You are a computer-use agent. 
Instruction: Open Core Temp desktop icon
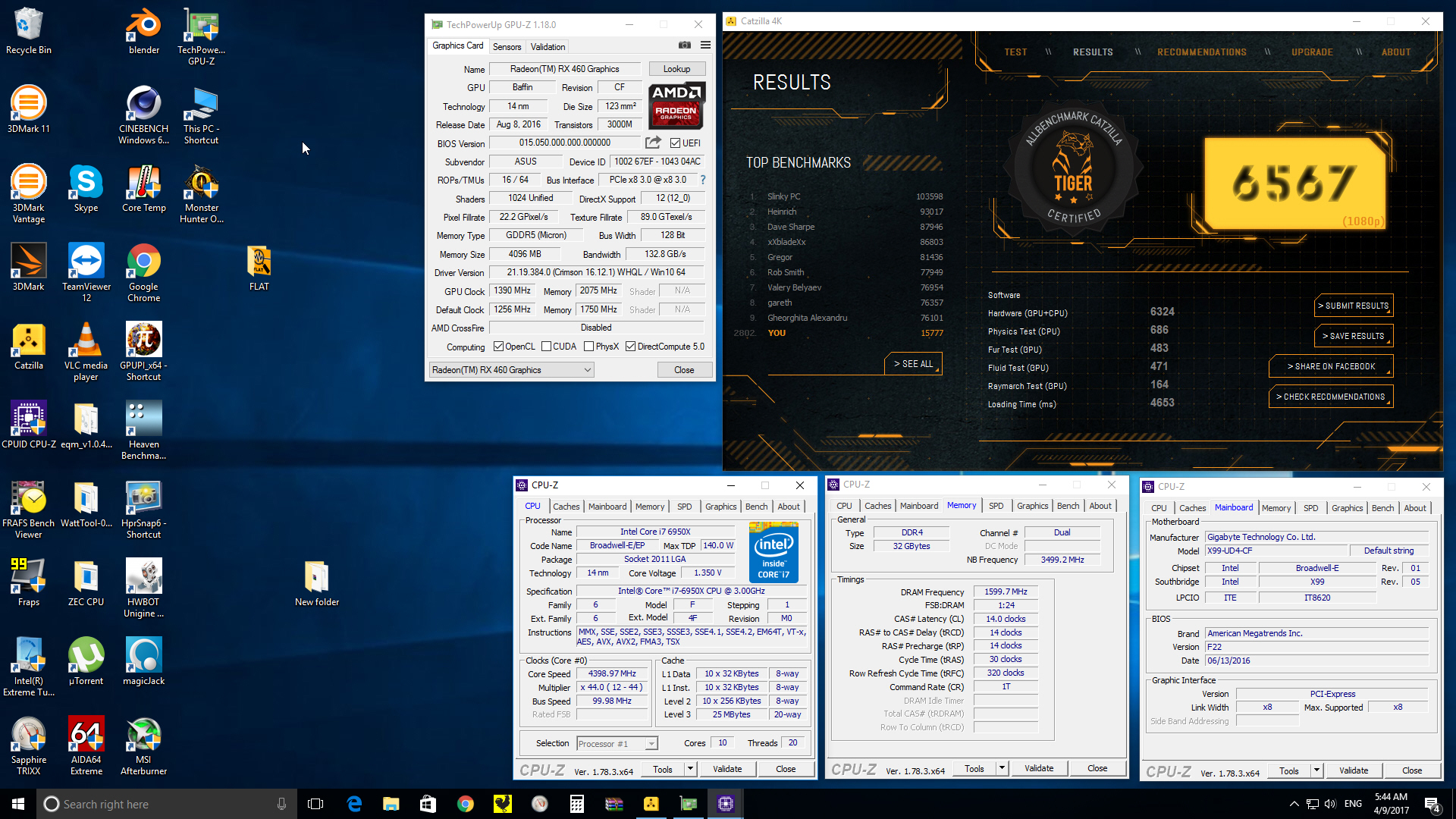(144, 189)
